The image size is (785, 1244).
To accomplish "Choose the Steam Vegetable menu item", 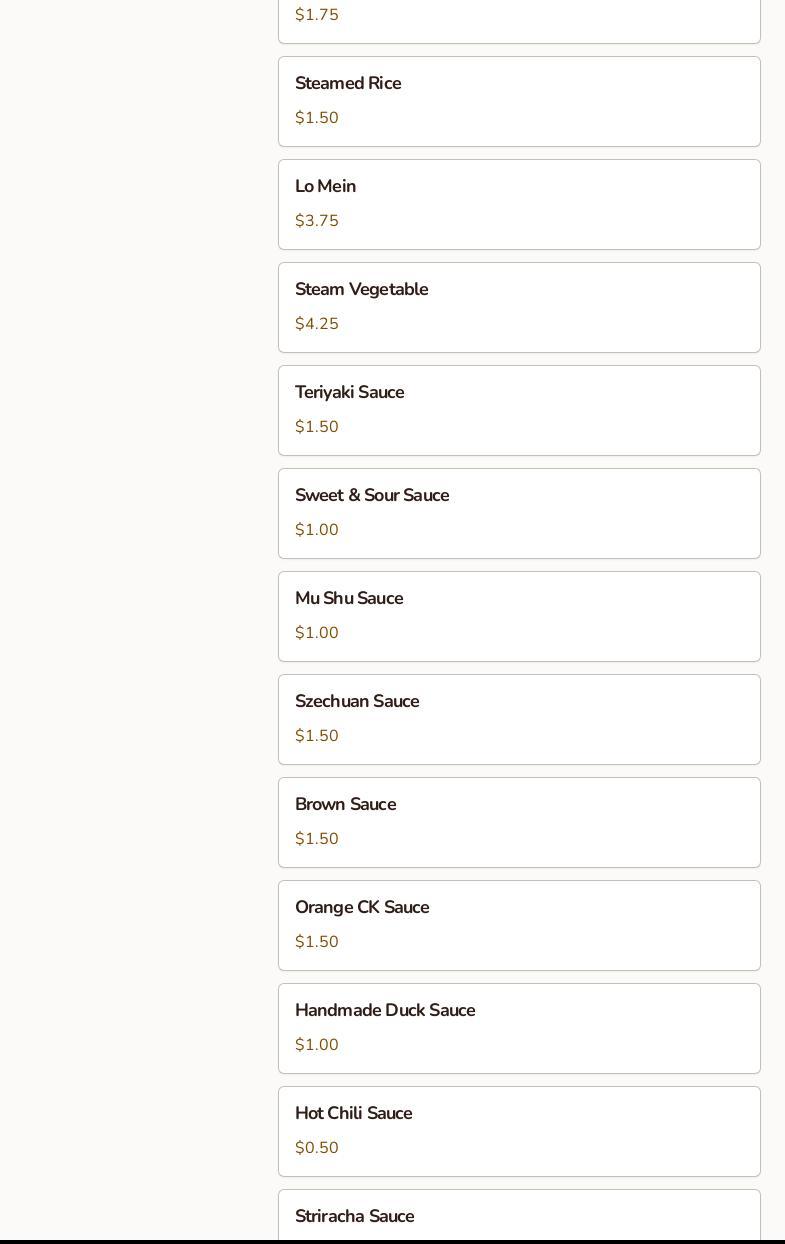I will pyautogui.click(x=519, y=307).
